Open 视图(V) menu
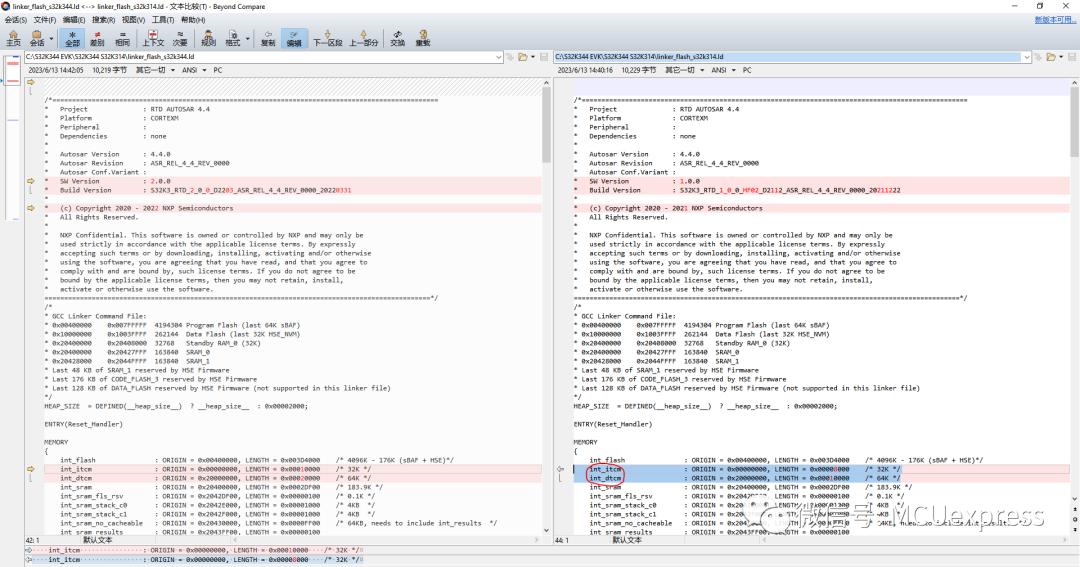This screenshot has height=567, width=1080. coord(133,20)
